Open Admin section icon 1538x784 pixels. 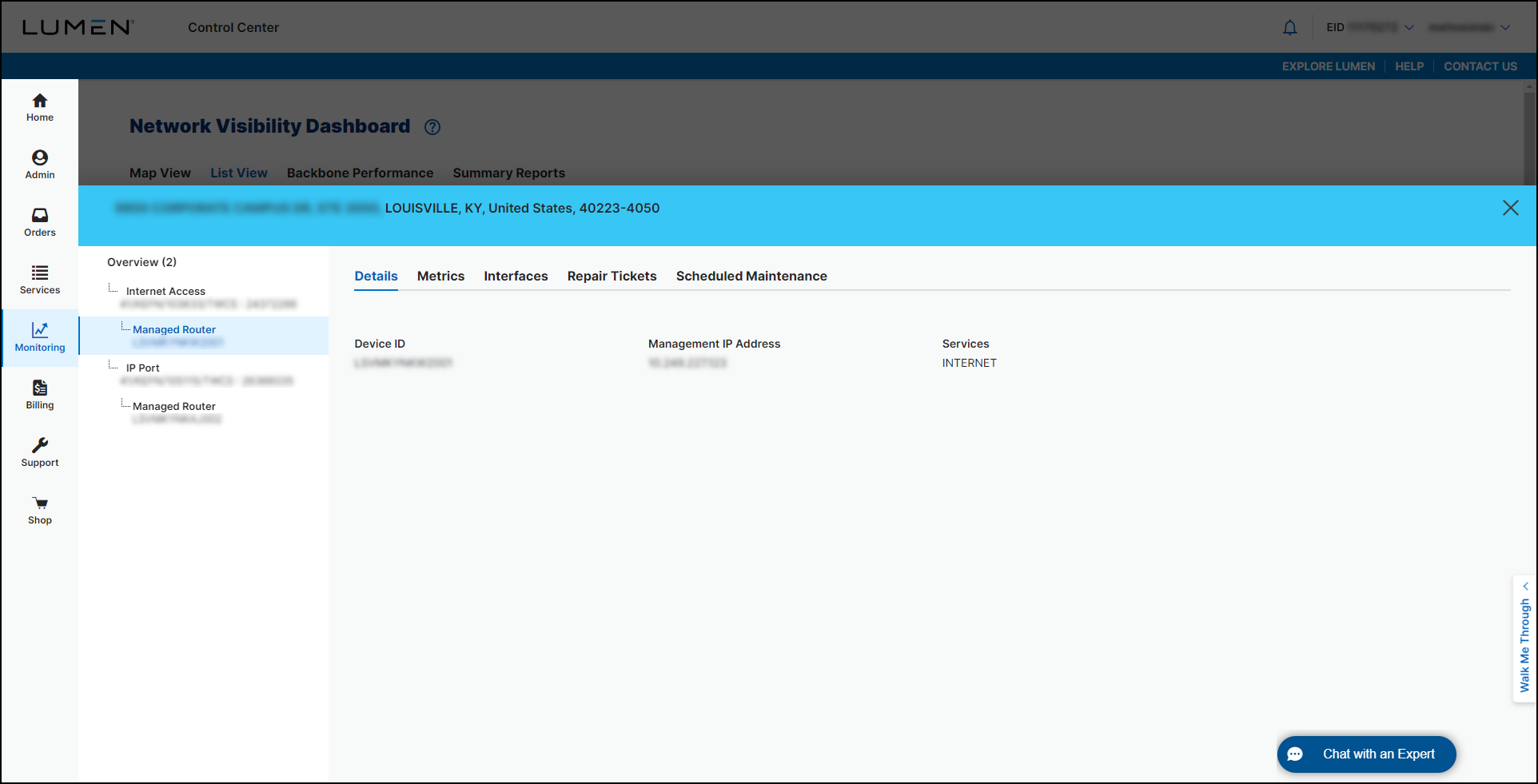tap(40, 157)
